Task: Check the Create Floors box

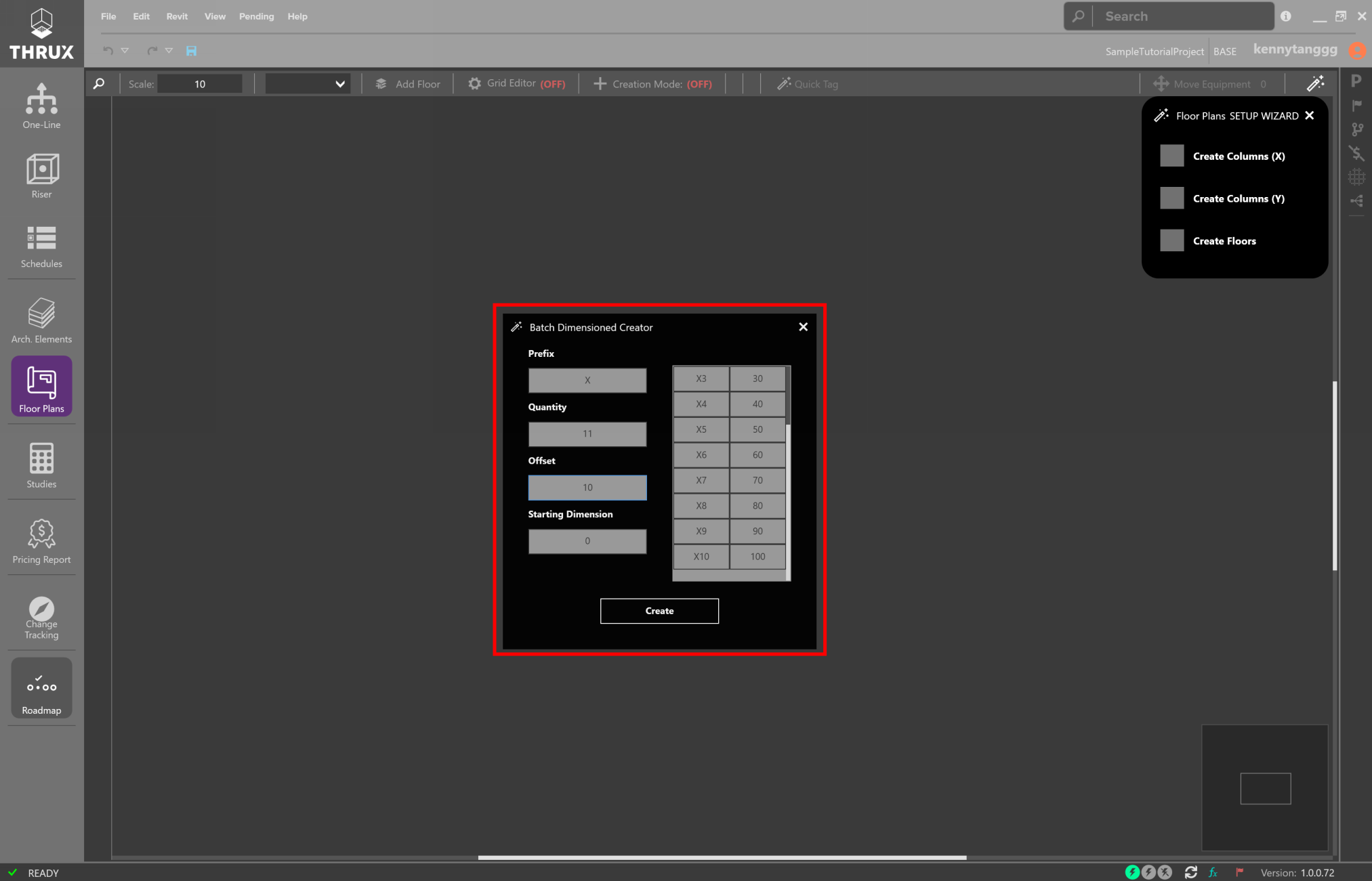Action: [1171, 240]
